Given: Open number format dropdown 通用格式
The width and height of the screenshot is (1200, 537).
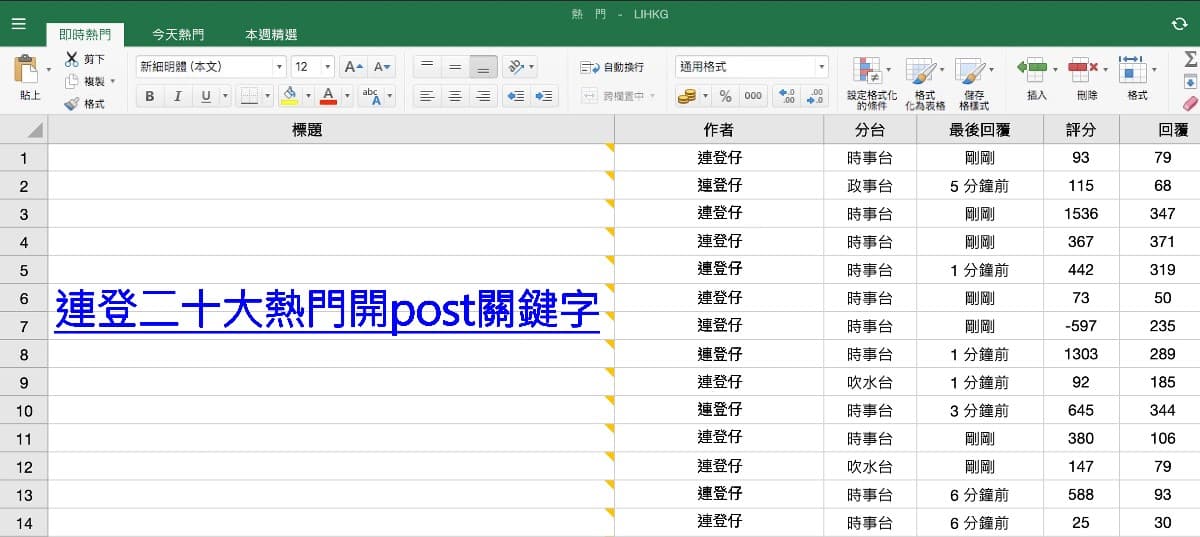Looking at the screenshot, I should point(752,67).
